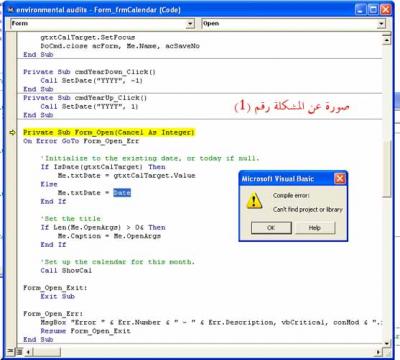Click the selected word Date in the code
400x360 pixels.
click(x=122, y=193)
